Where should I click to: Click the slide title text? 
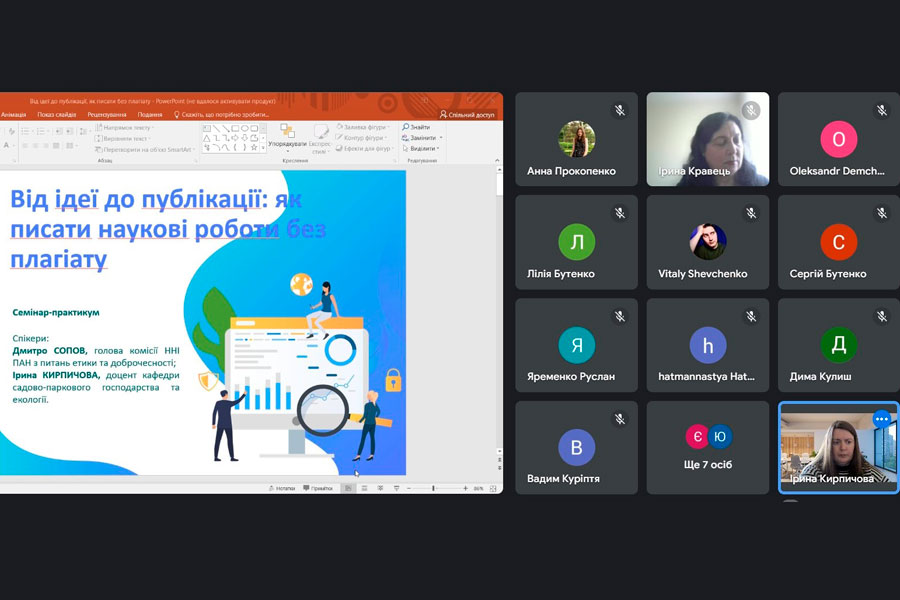pyautogui.click(x=168, y=229)
